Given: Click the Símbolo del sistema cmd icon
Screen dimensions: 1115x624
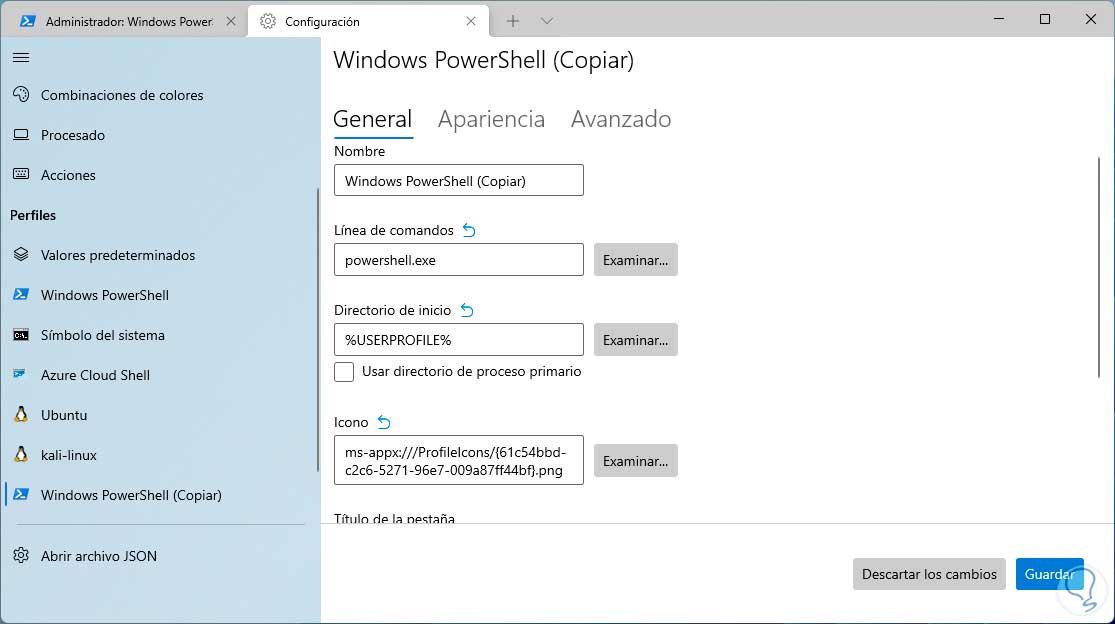Looking at the screenshot, I should (21, 335).
